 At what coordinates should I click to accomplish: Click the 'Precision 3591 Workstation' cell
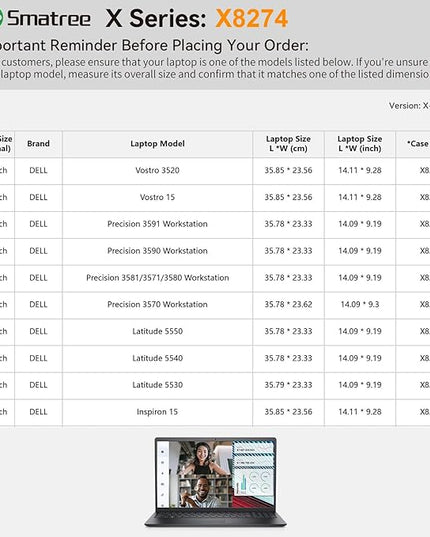pyautogui.click(x=157, y=224)
